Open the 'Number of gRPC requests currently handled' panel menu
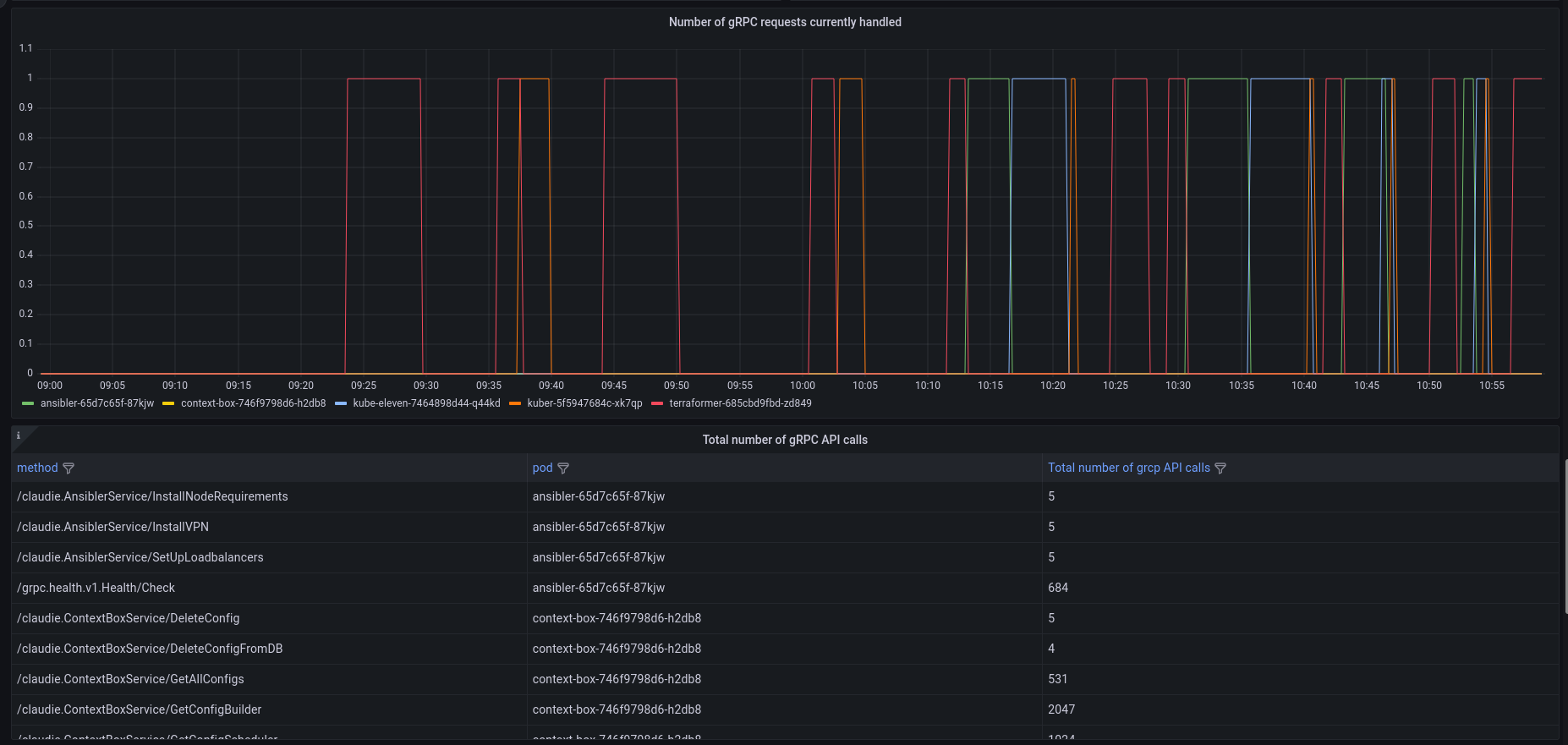Viewport: 1568px width, 745px height. point(785,22)
